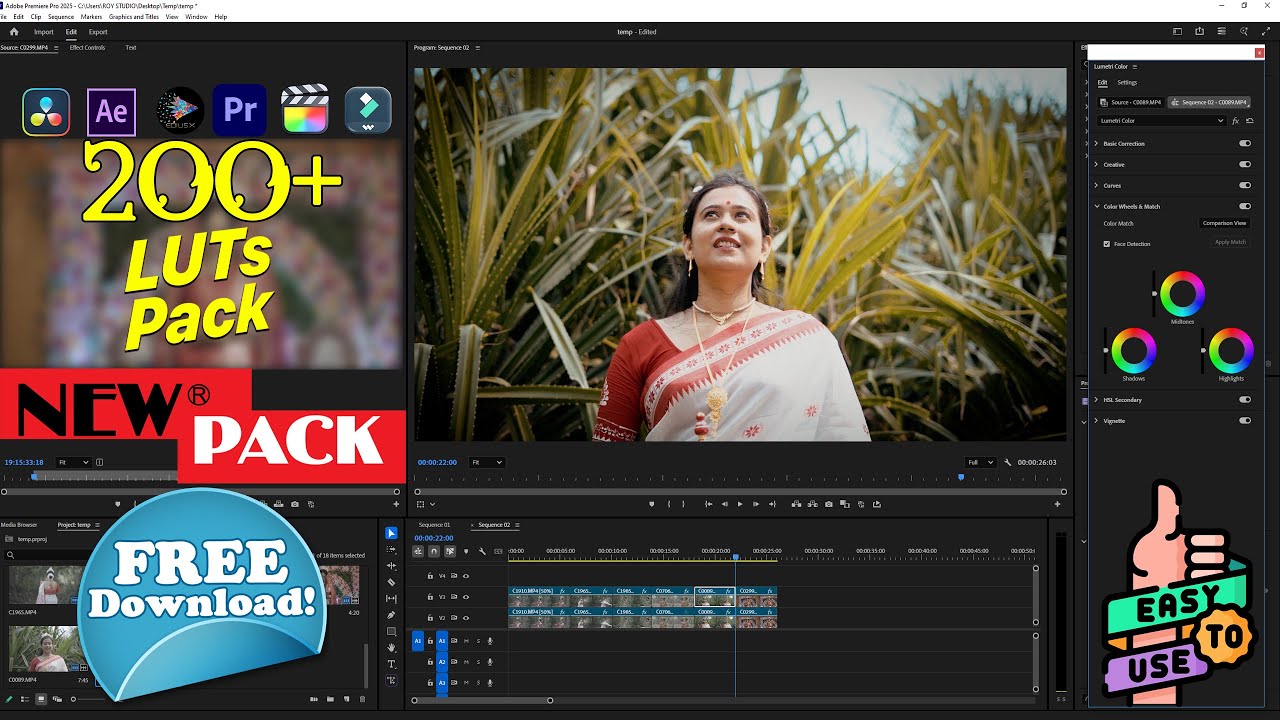The height and width of the screenshot is (720, 1280).
Task: Select the Selection tool in timeline toolbar
Action: coord(391,533)
